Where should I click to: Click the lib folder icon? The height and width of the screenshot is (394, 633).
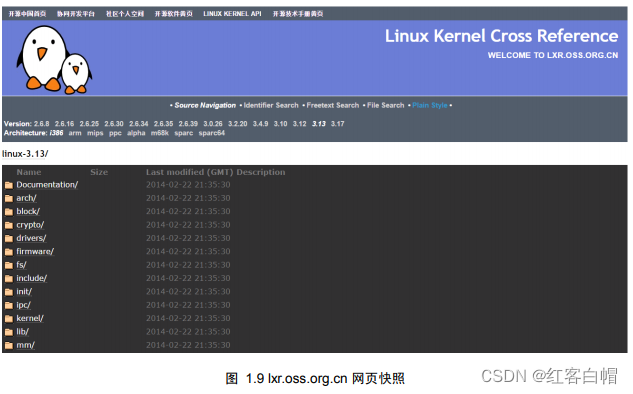[x=9, y=332]
